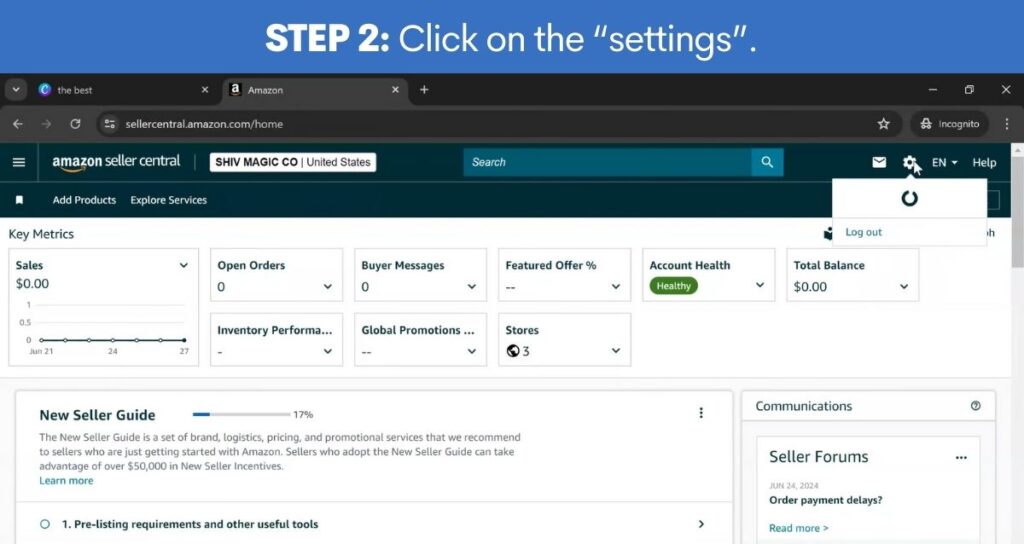Viewport: 1024px width, 544px height.
Task: Click SHIV MAGIC CO account switcher
Action: [x=293, y=162]
